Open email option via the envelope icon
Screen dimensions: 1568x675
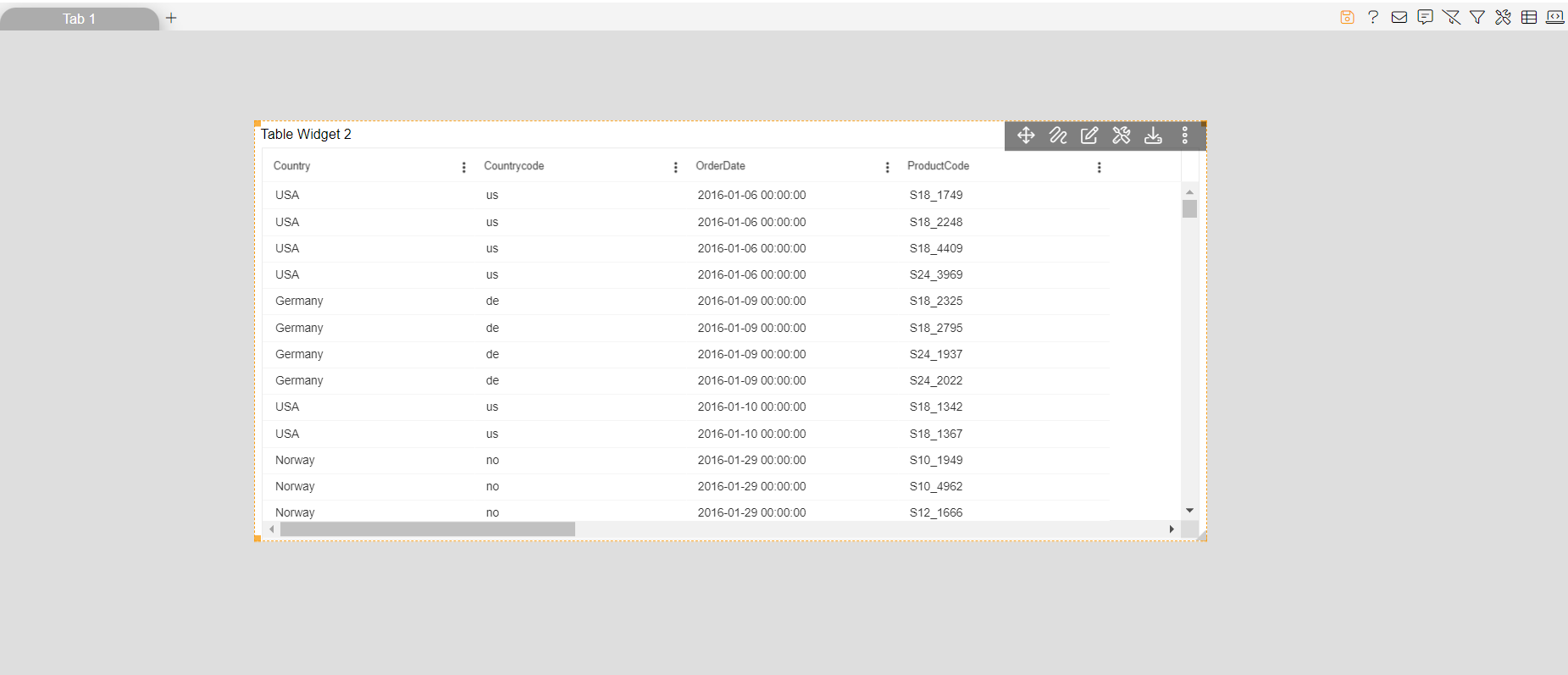click(1399, 17)
